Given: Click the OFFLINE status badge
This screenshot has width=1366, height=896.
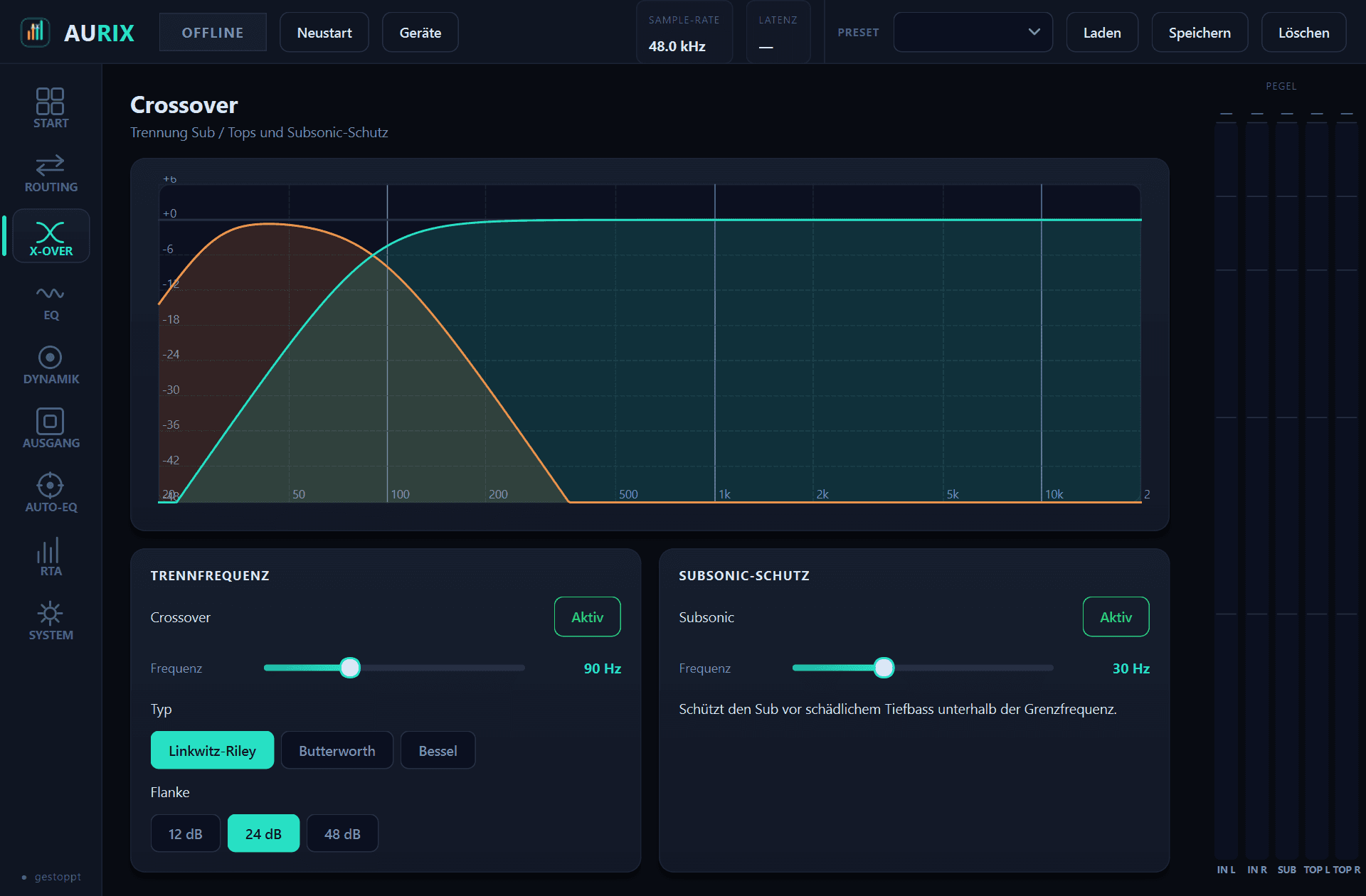Looking at the screenshot, I should pos(213,32).
